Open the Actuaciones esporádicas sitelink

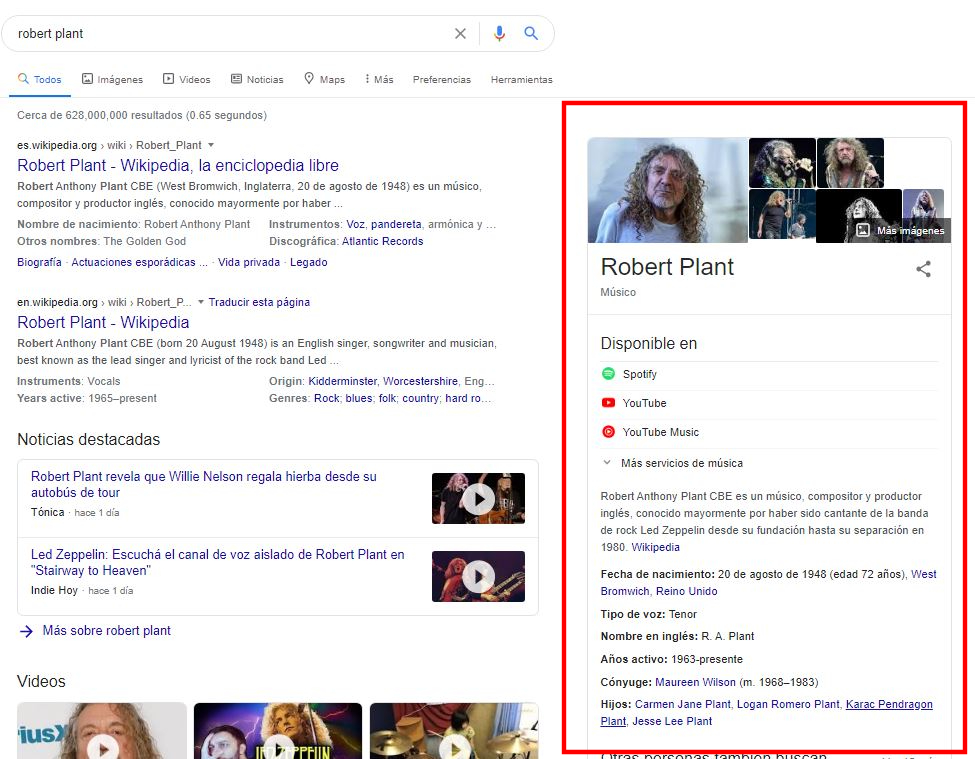tap(139, 262)
